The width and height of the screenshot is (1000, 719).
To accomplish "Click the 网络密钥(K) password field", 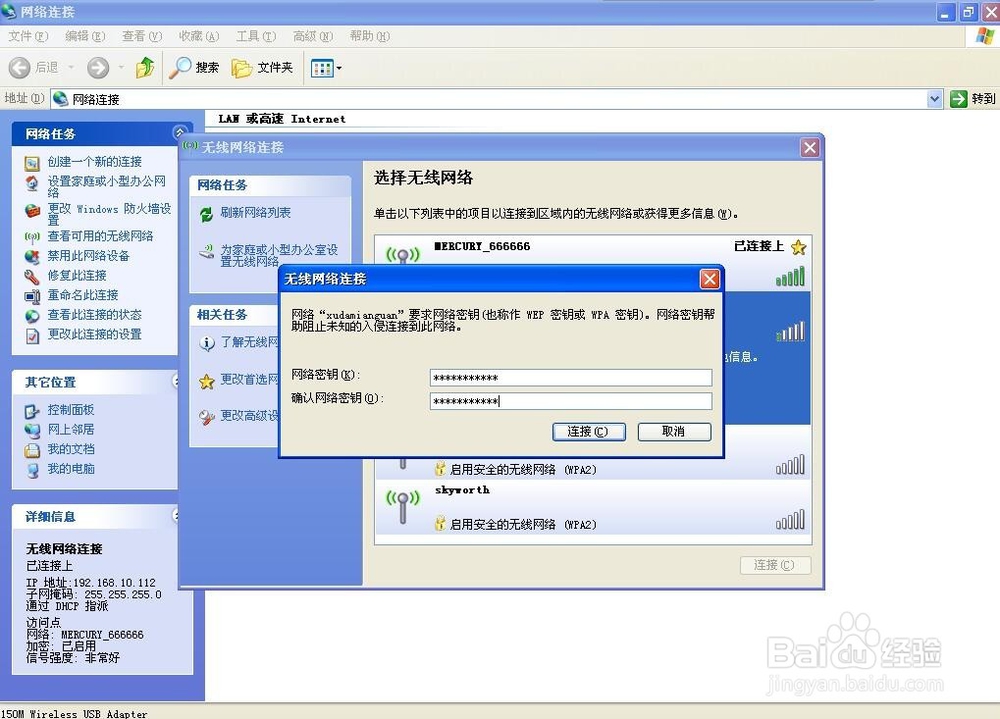I will pyautogui.click(x=571, y=378).
